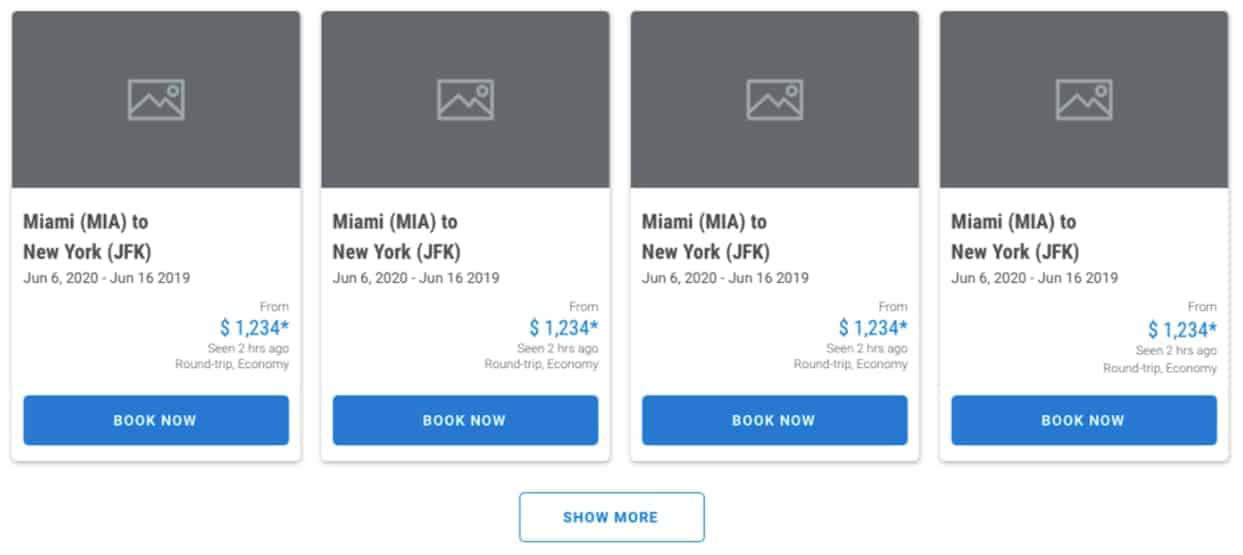Click Round-trip, Economy text on the fourth card

1160,368
